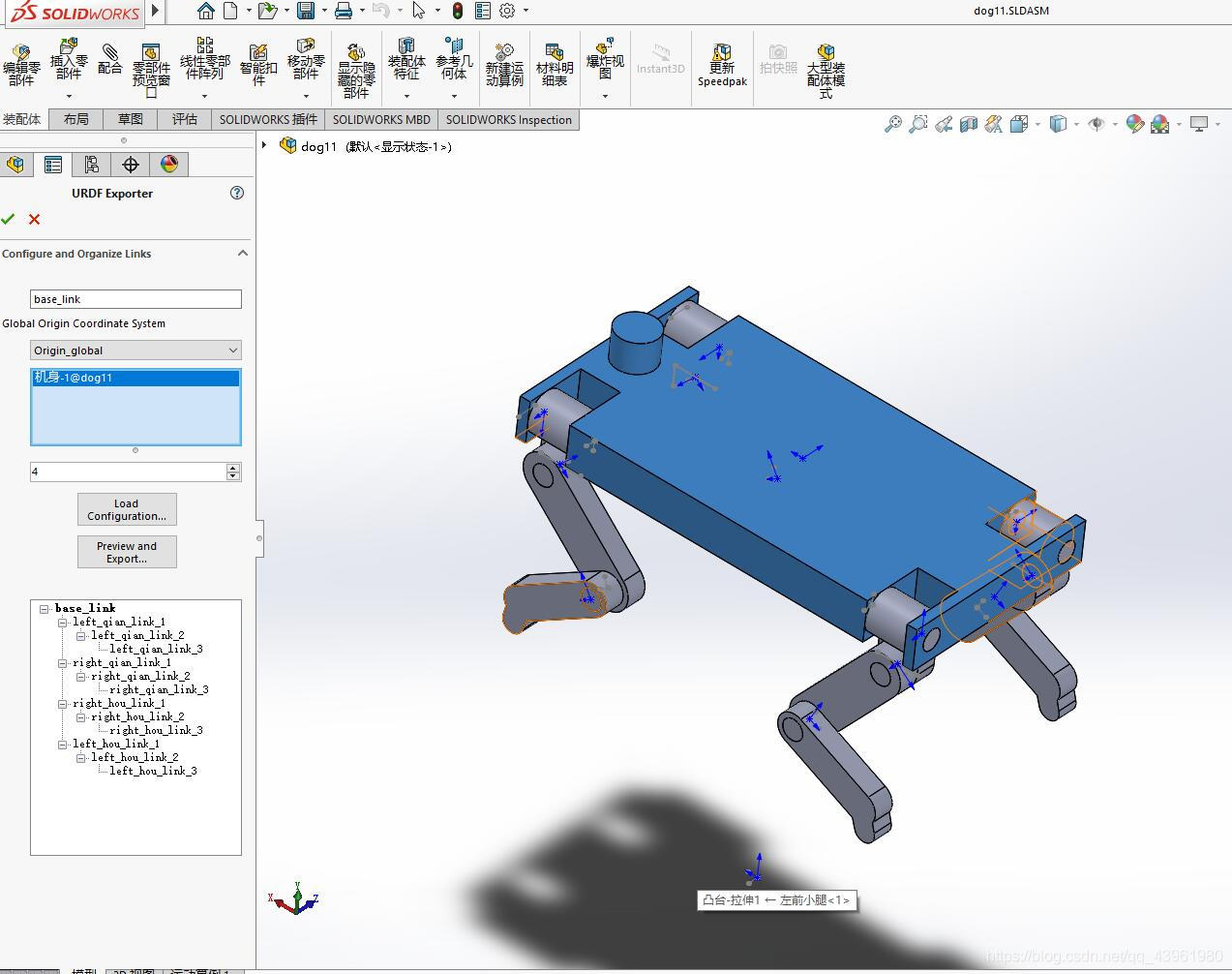Screen dimensions: 1232x974
Task: Click the Select cursor tool
Action: coord(418,11)
